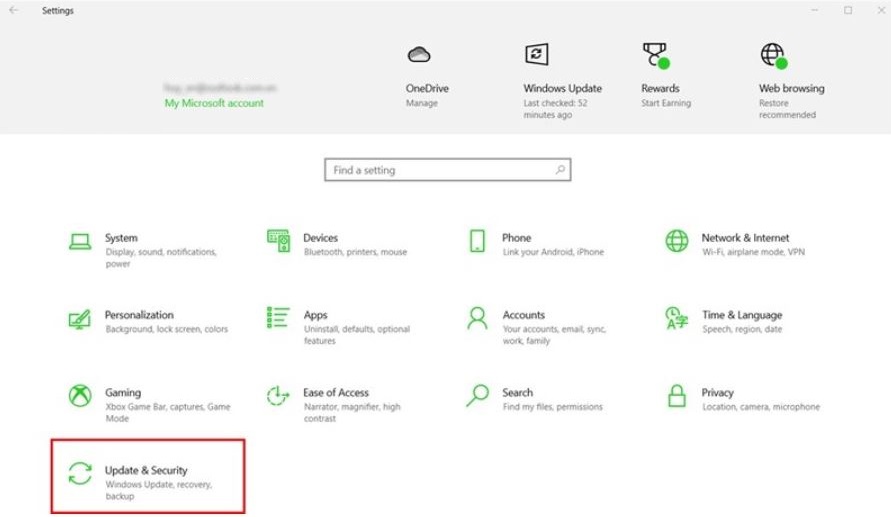Click the 'Bluetooth, printers, mouse' description
Screen dimensions: 891x517
click(x=355, y=252)
